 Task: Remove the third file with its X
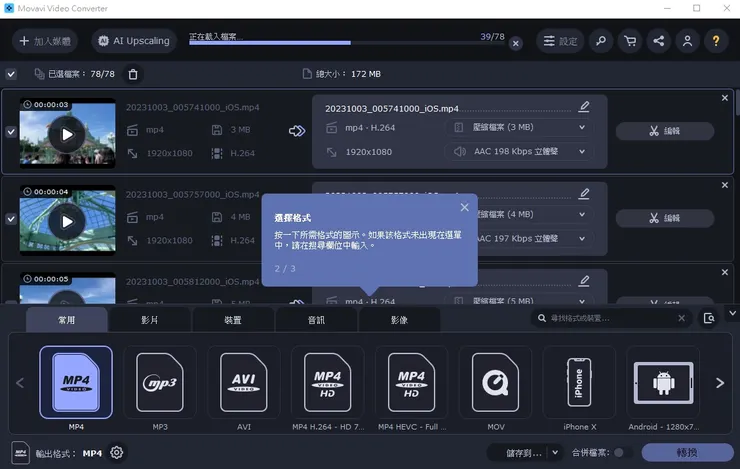(x=725, y=272)
